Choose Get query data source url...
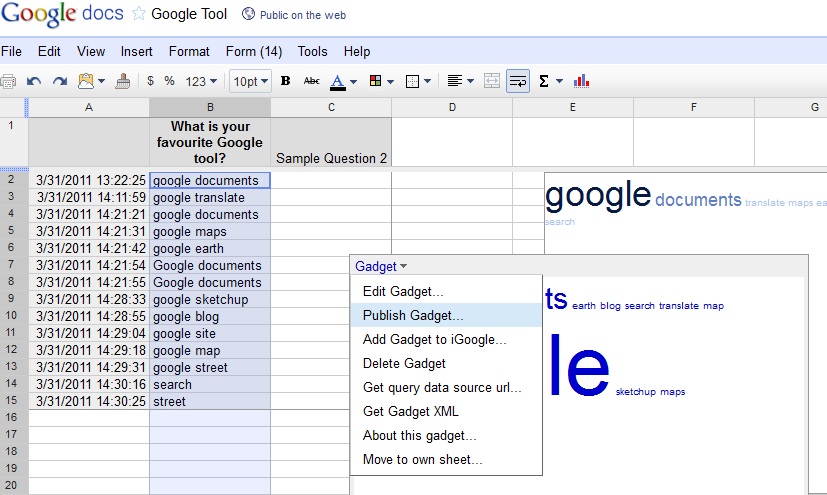Screen dimensions: 827x495 click(446, 387)
